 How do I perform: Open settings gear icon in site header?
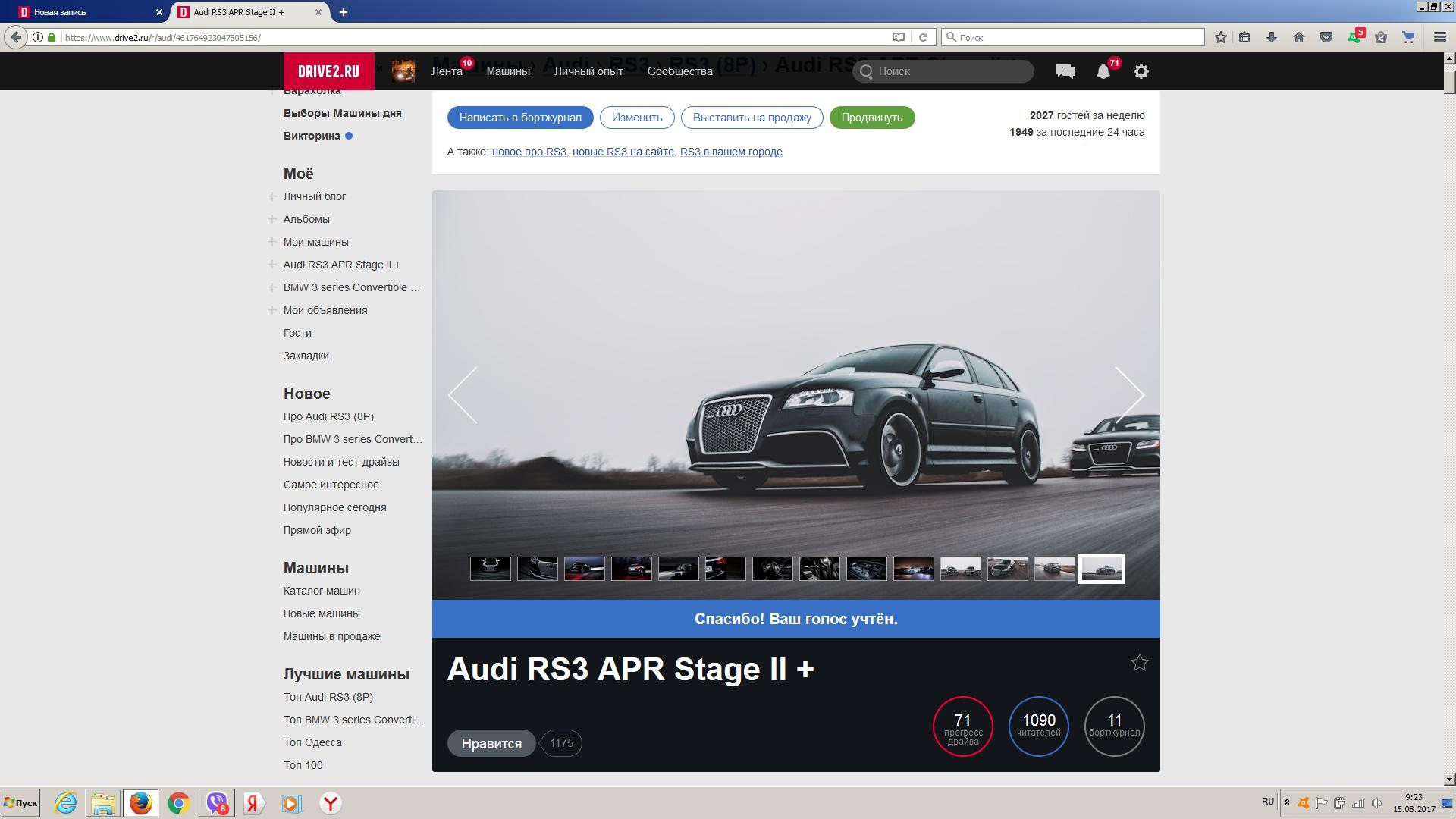(x=1141, y=71)
